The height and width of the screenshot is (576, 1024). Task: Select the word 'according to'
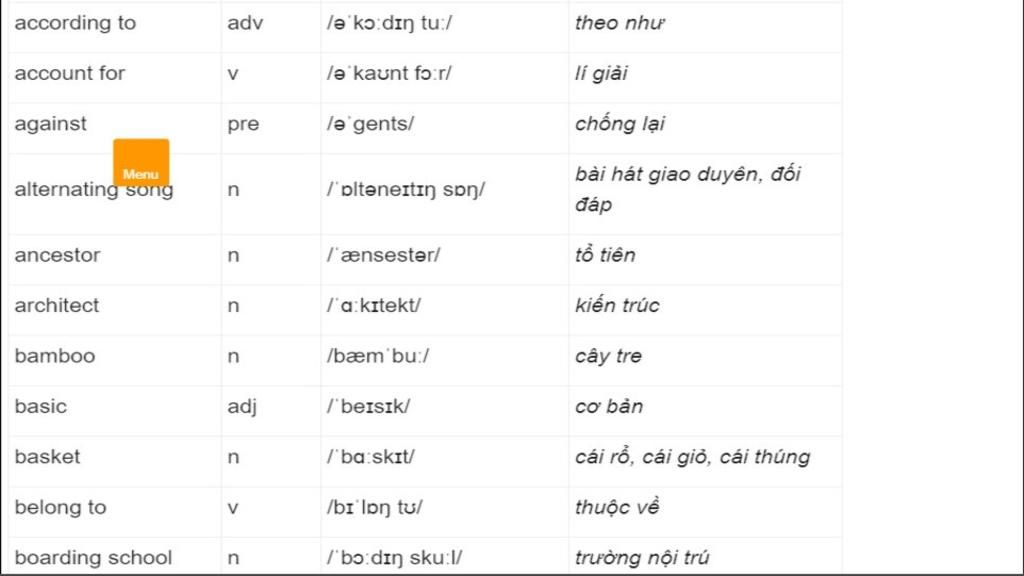click(x=75, y=23)
